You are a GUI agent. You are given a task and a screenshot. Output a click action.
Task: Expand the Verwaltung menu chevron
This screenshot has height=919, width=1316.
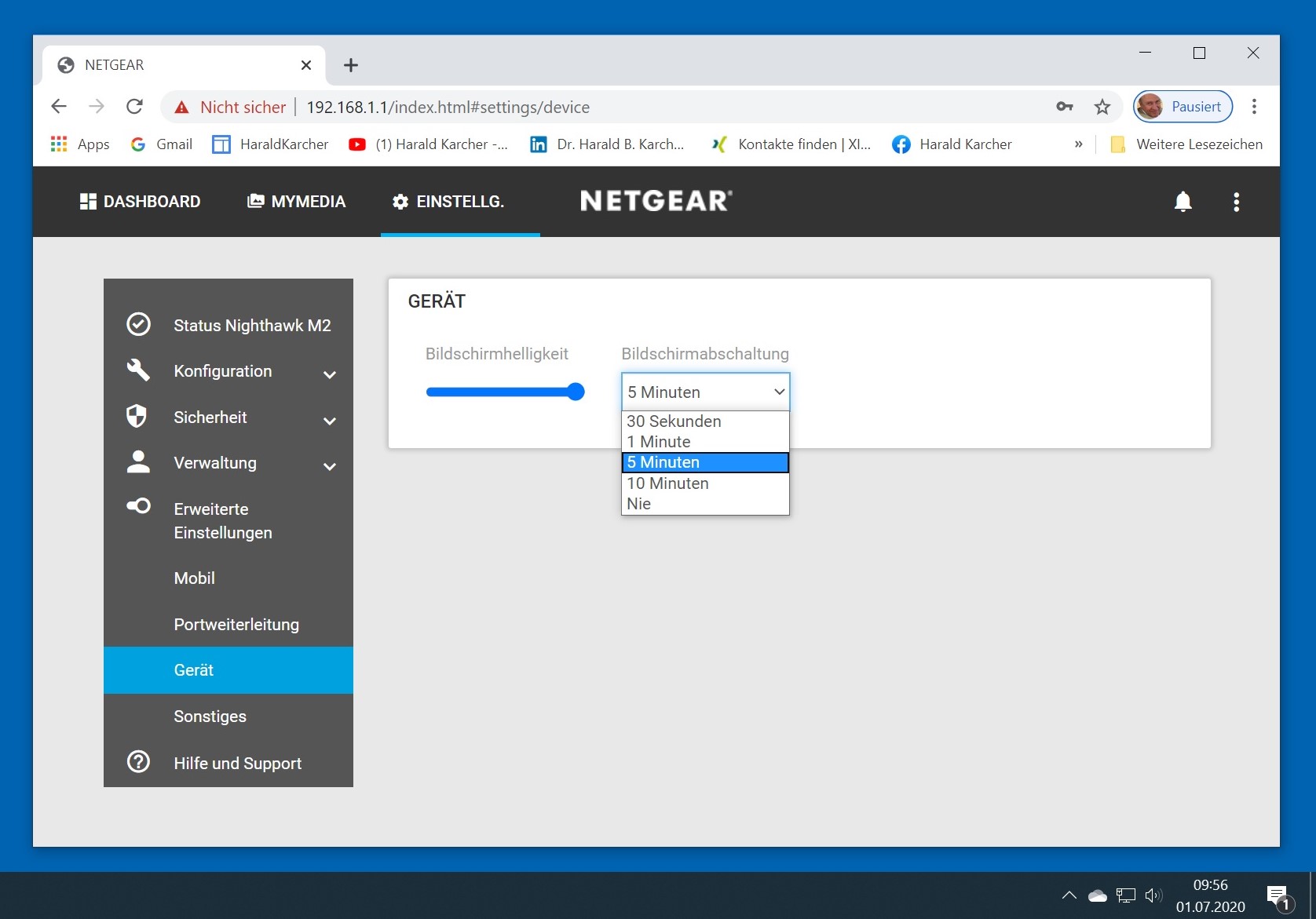pyautogui.click(x=330, y=466)
